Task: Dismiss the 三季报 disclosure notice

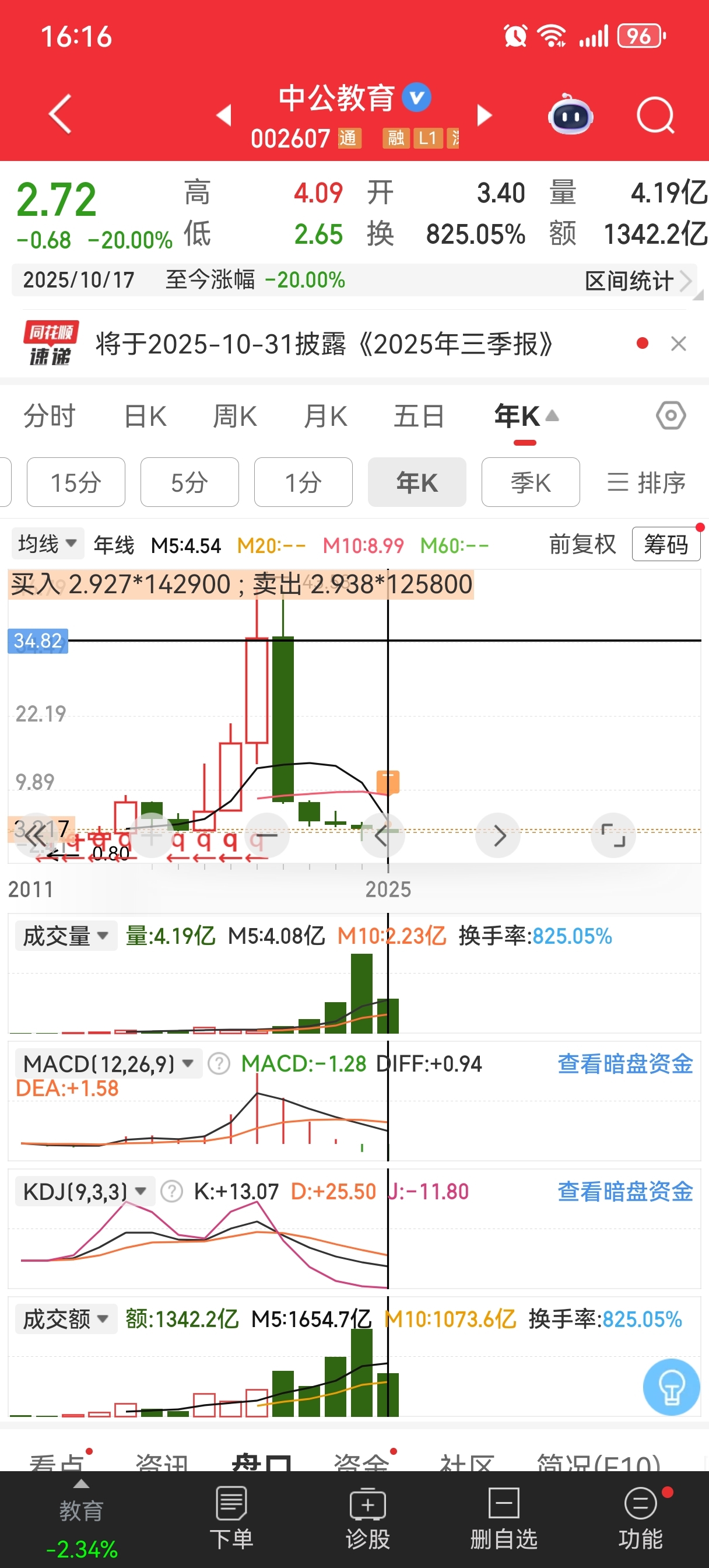Action: tap(679, 344)
